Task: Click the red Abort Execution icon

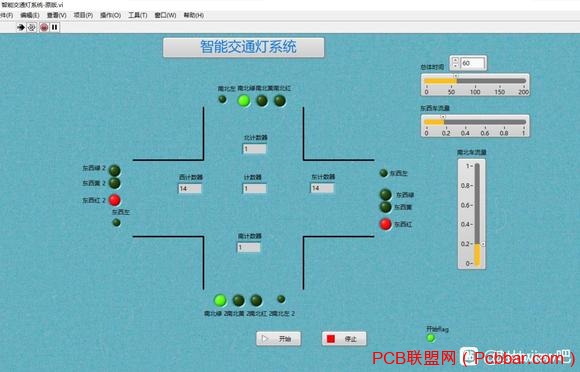Action: tap(44, 27)
